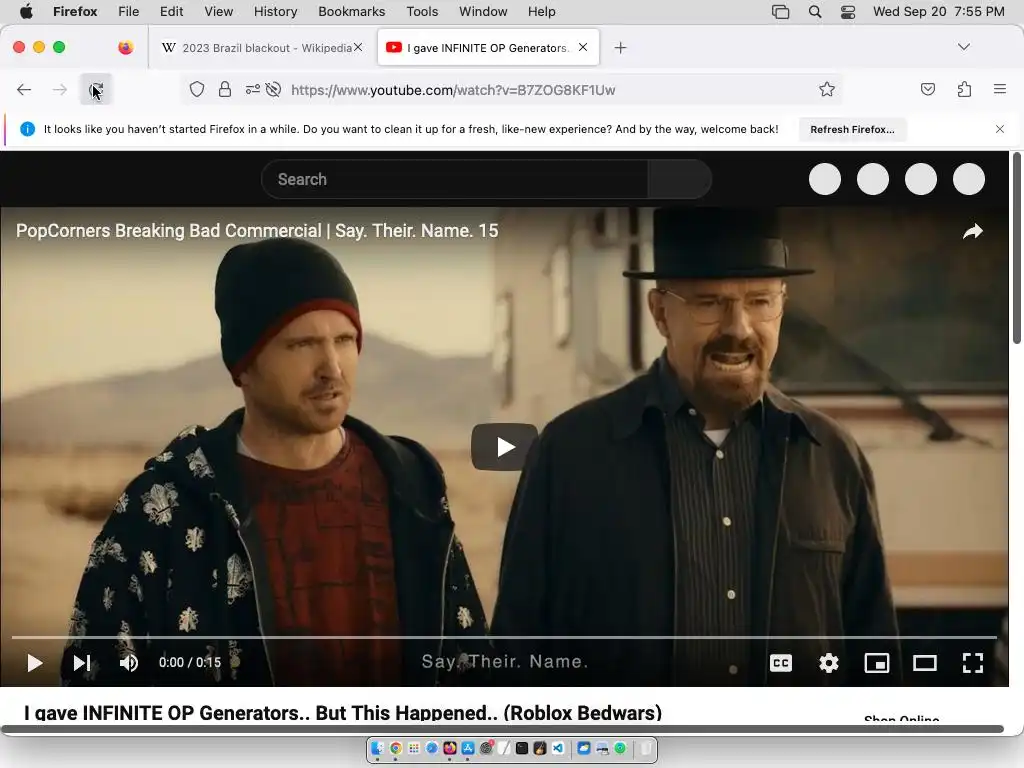The height and width of the screenshot is (768, 1024).
Task: Play the video from the control bar
Action: coord(35,663)
